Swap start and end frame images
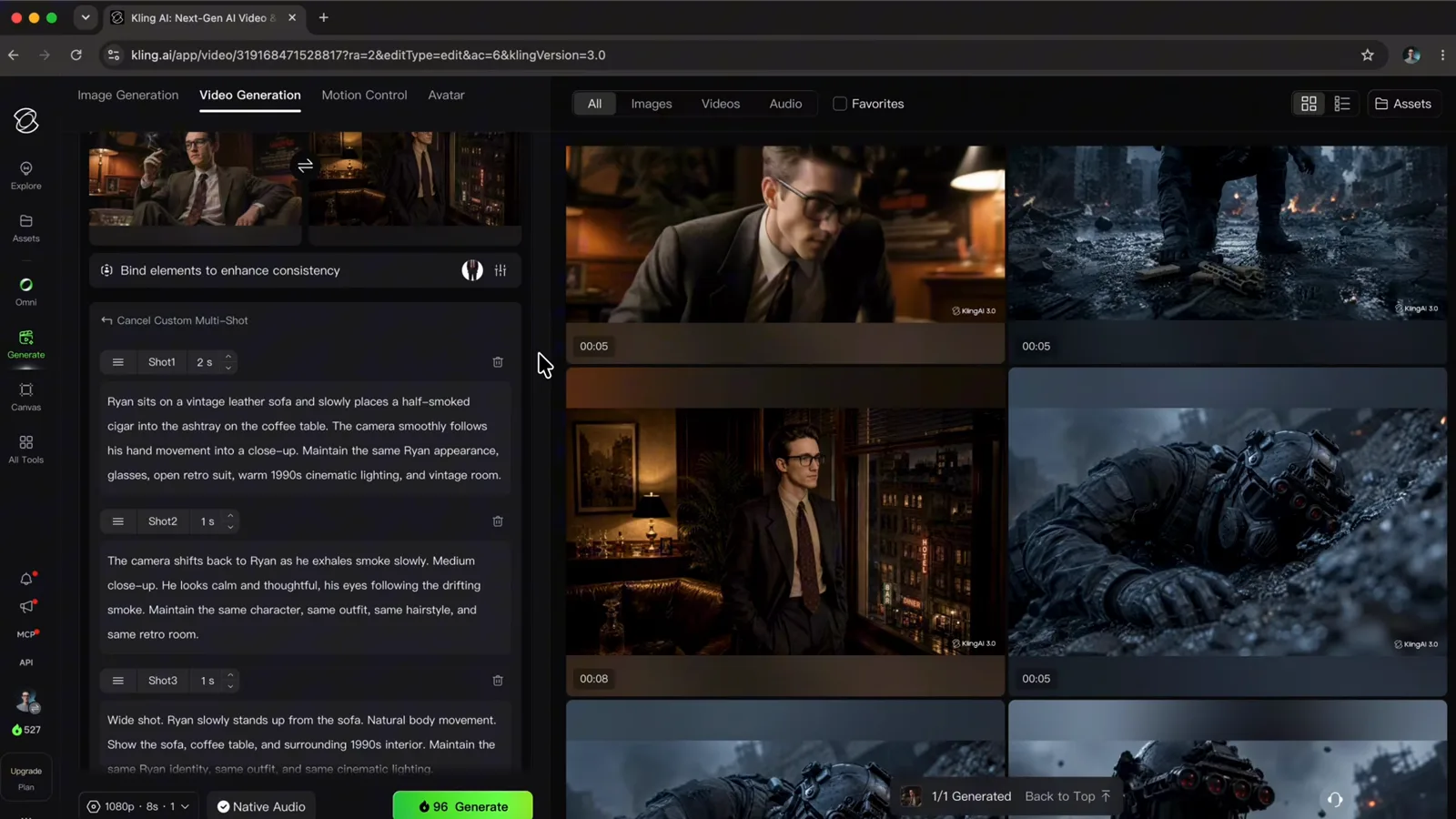1456x819 pixels. (305, 166)
